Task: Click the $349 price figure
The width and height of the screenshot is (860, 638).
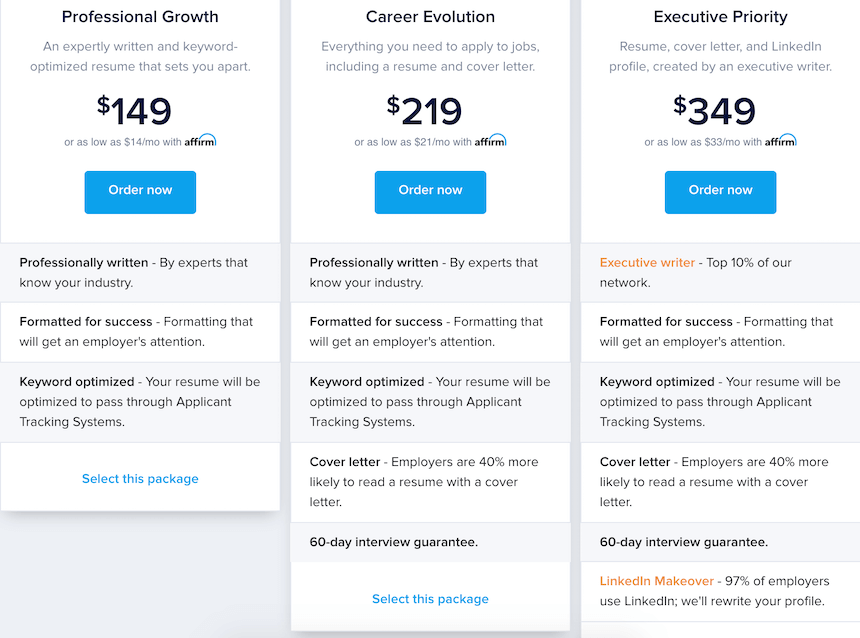Action: (715, 111)
